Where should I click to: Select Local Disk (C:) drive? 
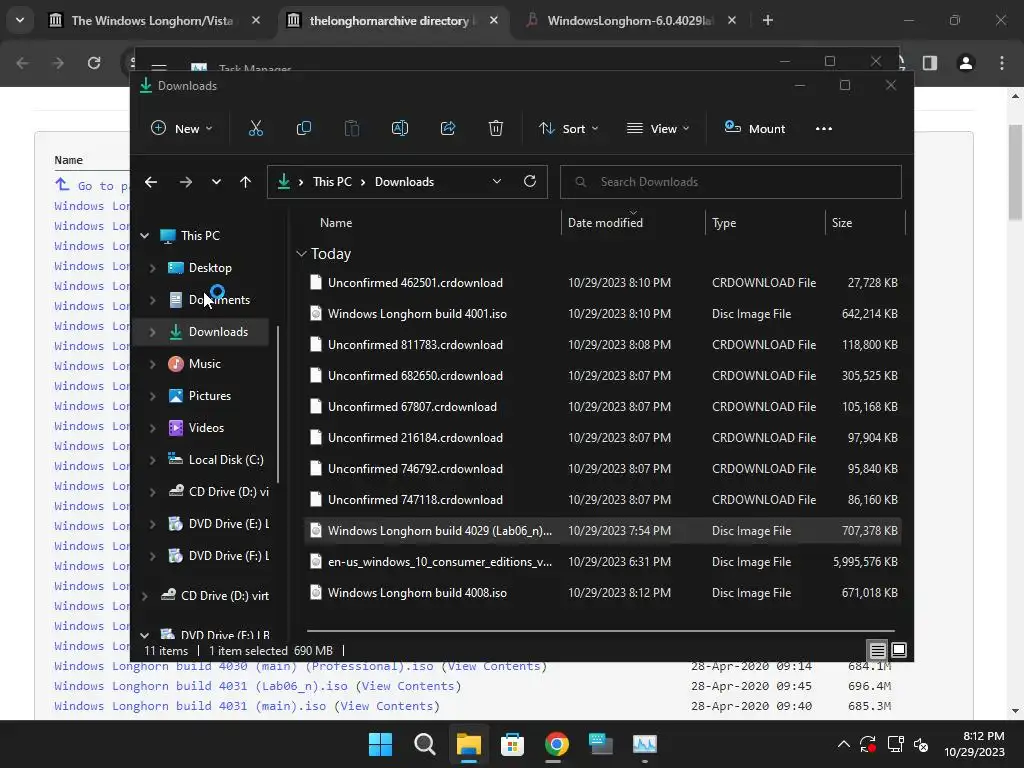[226, 460]
